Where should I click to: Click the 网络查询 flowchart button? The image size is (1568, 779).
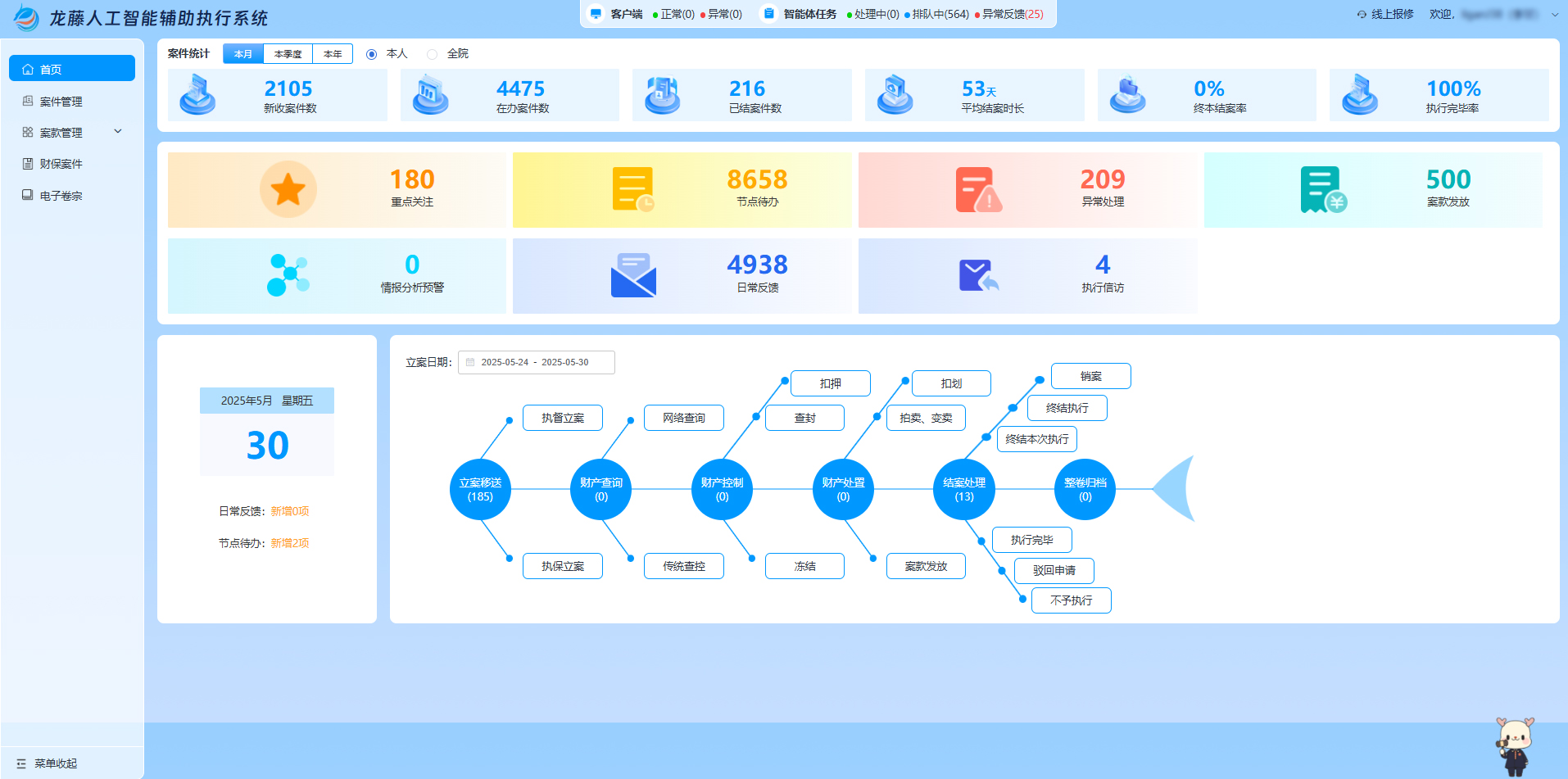click(683, 418)
